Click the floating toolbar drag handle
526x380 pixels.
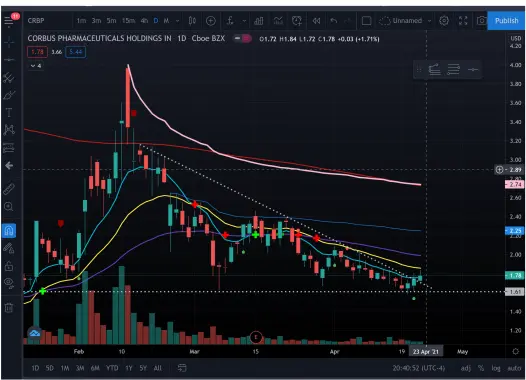(418, 69)
